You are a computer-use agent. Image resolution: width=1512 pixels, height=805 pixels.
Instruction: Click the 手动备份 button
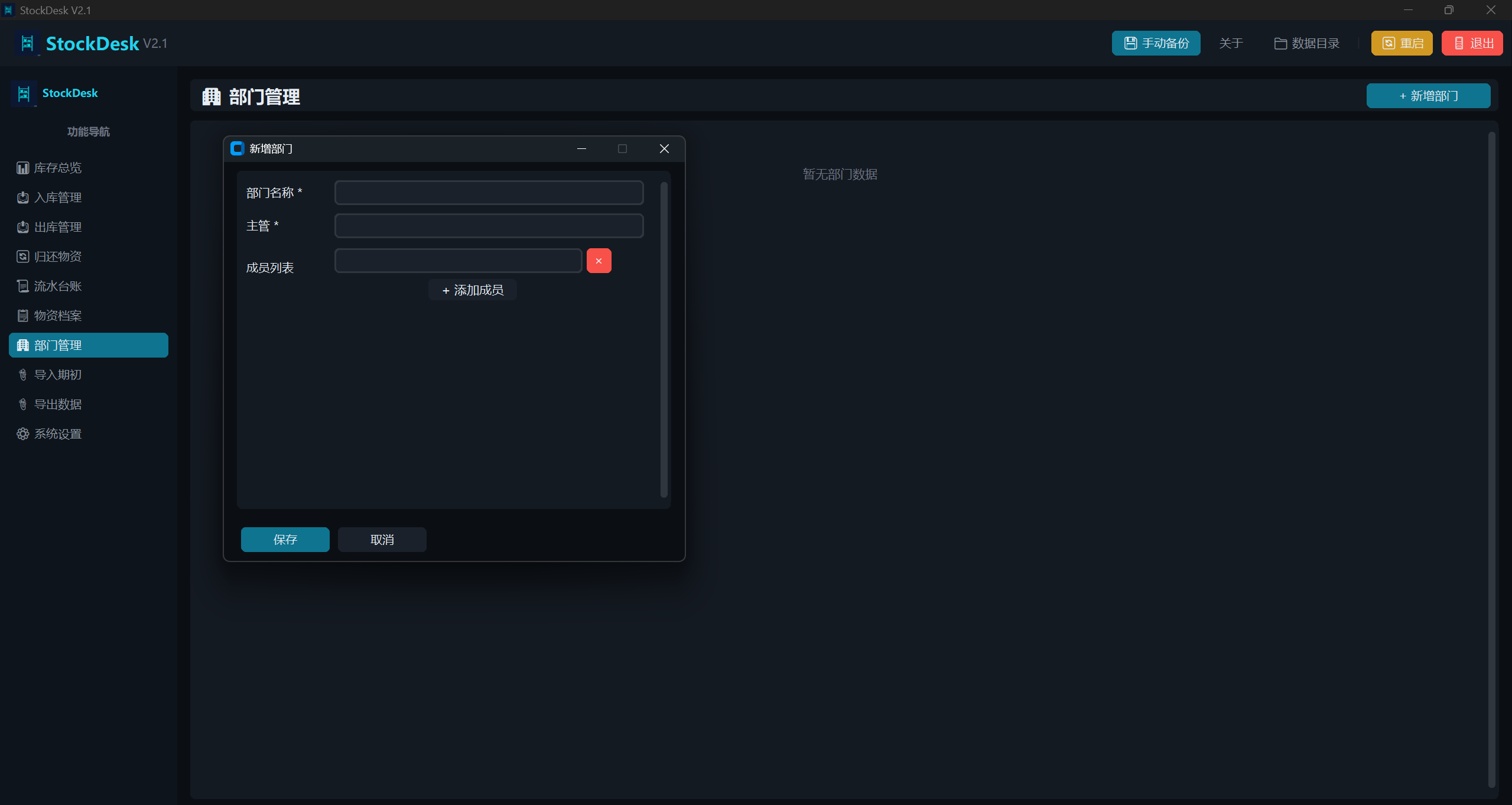pyautogui.click(x=1156, y=43)
